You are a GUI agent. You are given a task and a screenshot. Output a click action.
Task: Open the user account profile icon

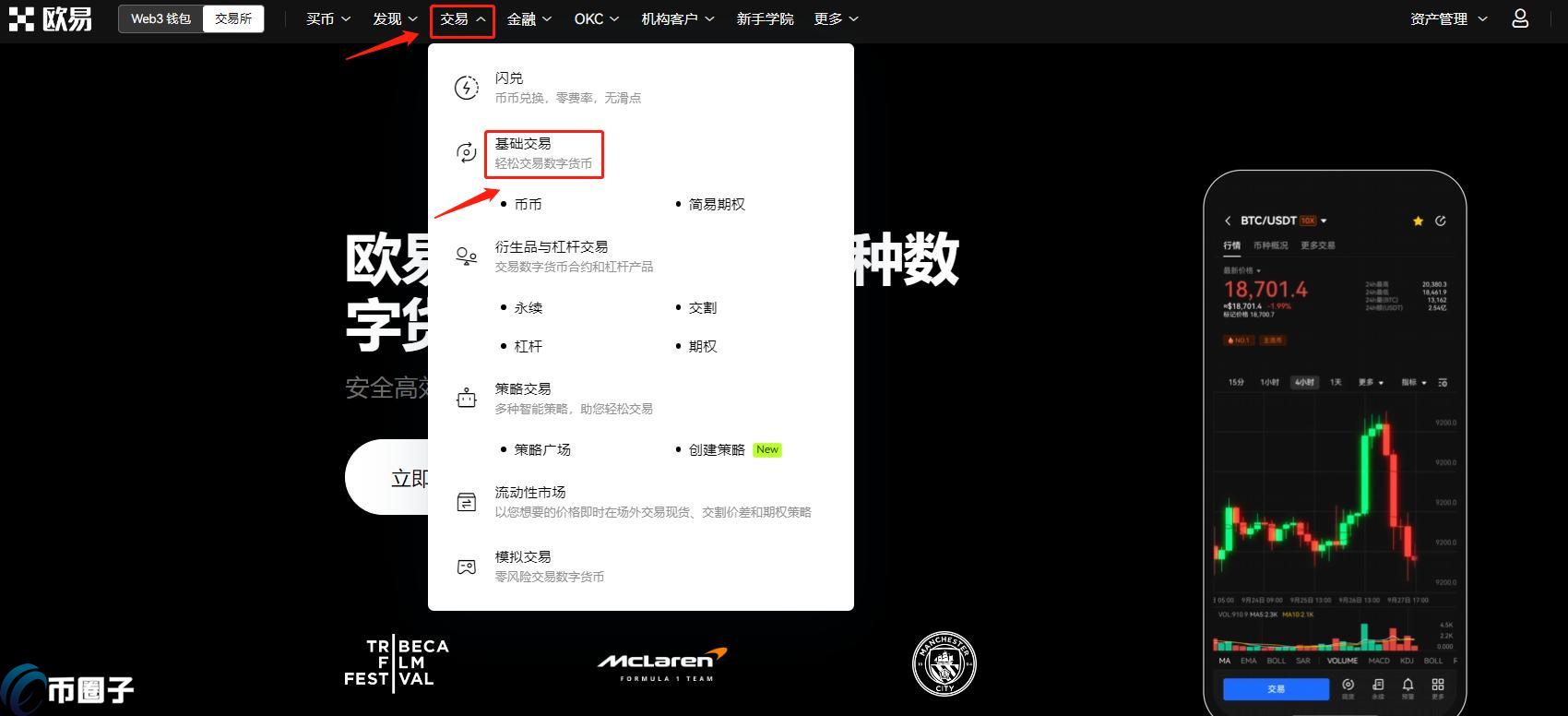pyautogui.click(x=1520, y=18)
